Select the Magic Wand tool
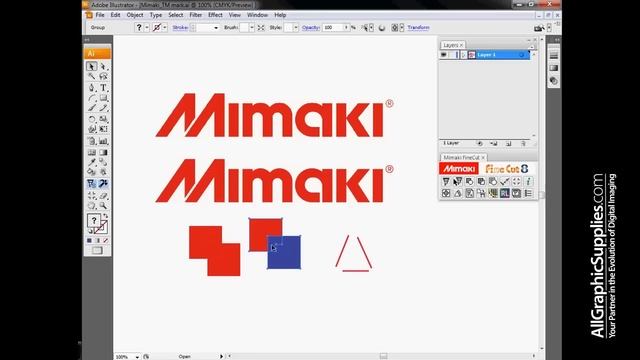This screenshot has height=360, width=640. tap(91, 76)
